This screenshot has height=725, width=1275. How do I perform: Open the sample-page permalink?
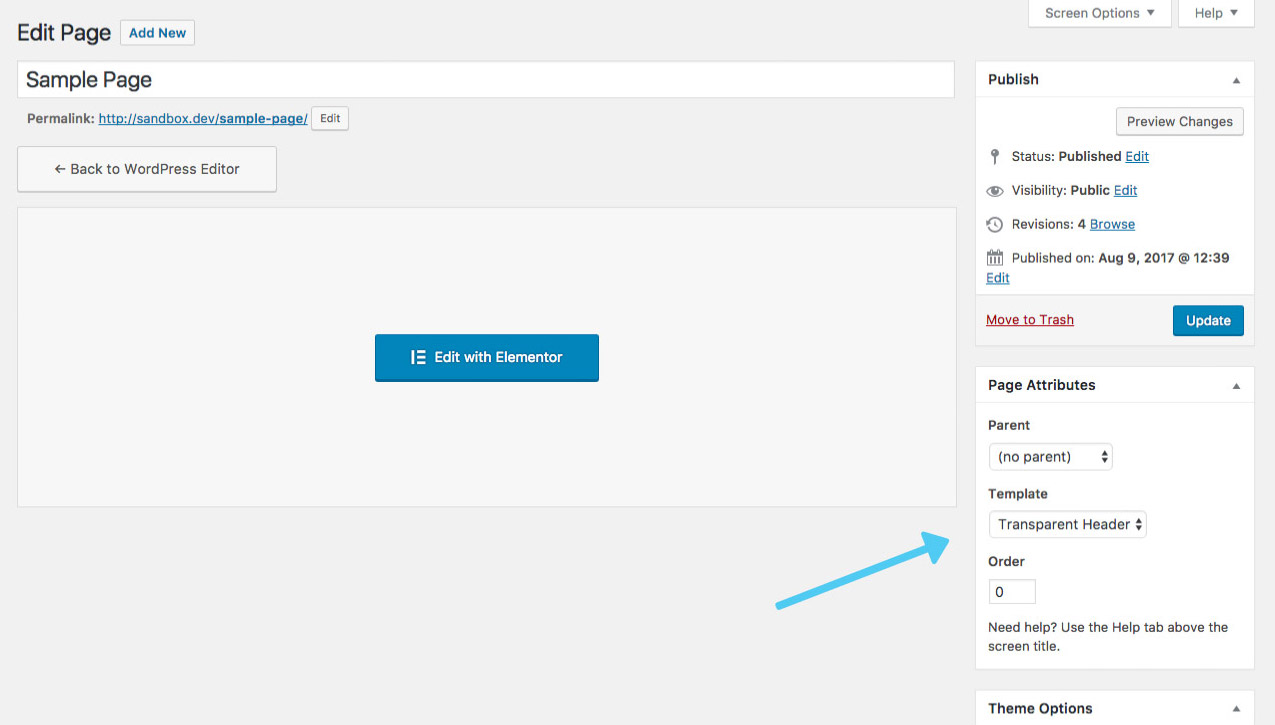pos(201,117)
